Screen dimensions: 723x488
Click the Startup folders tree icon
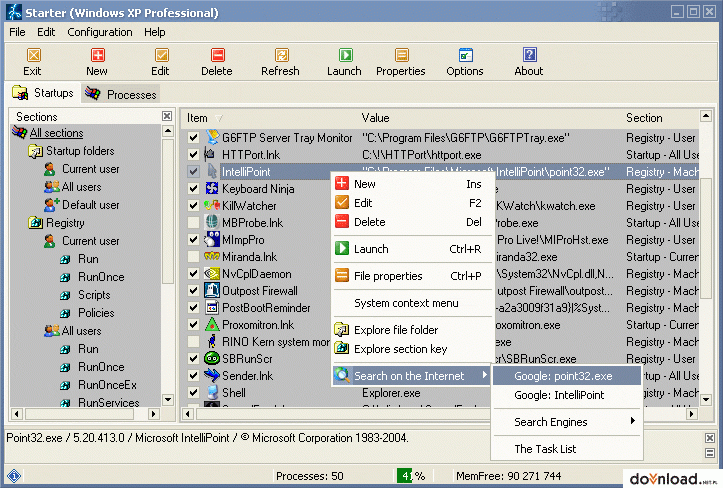coord(36,151)
